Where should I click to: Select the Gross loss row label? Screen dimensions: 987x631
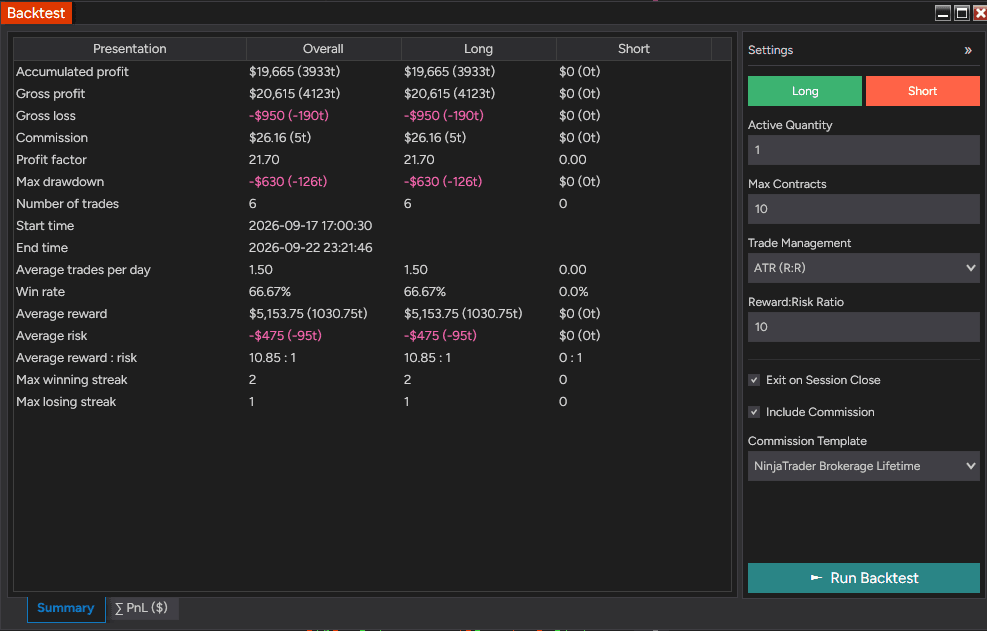46,116
